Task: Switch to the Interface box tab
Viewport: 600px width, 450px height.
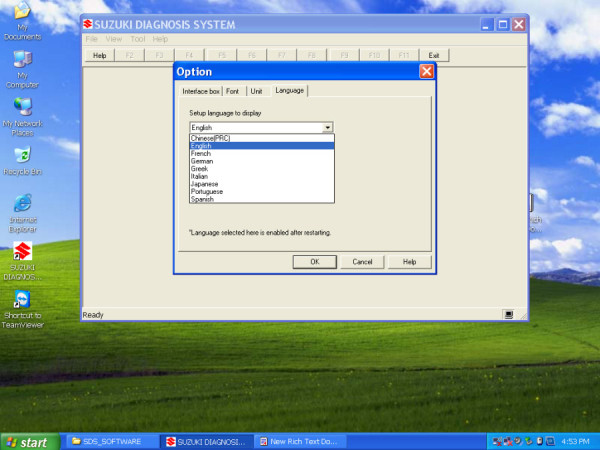Action: point(200,91)
